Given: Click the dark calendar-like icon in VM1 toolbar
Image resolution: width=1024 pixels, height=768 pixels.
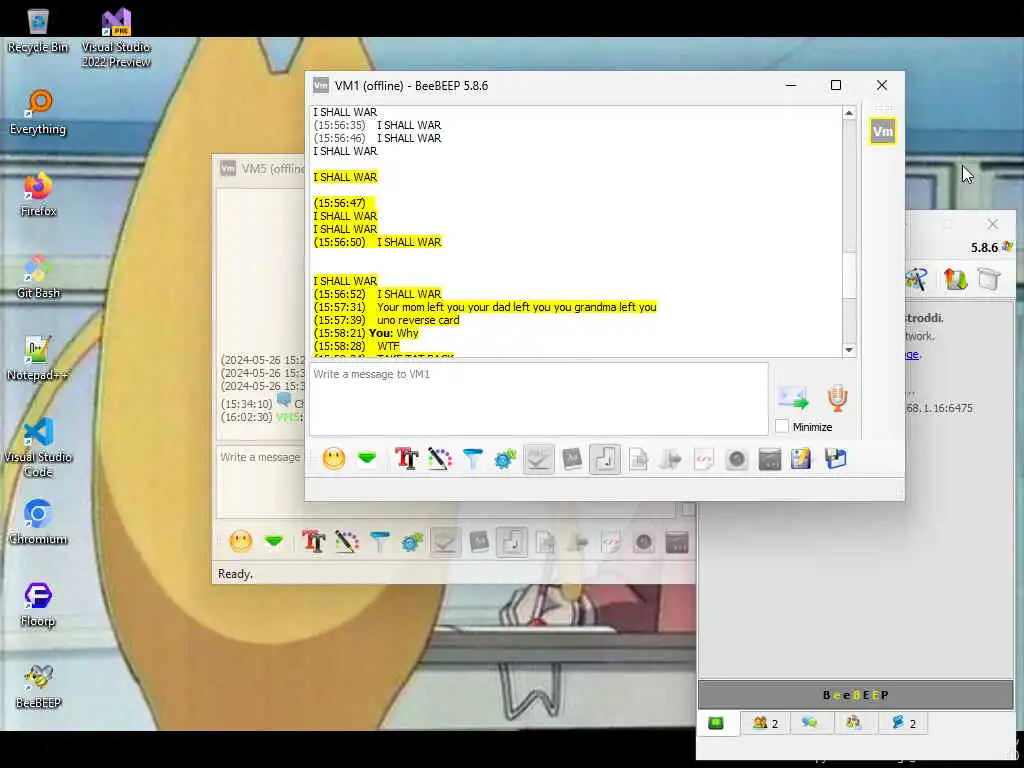Looking at the screenshot, I should (x=770, y=458).
